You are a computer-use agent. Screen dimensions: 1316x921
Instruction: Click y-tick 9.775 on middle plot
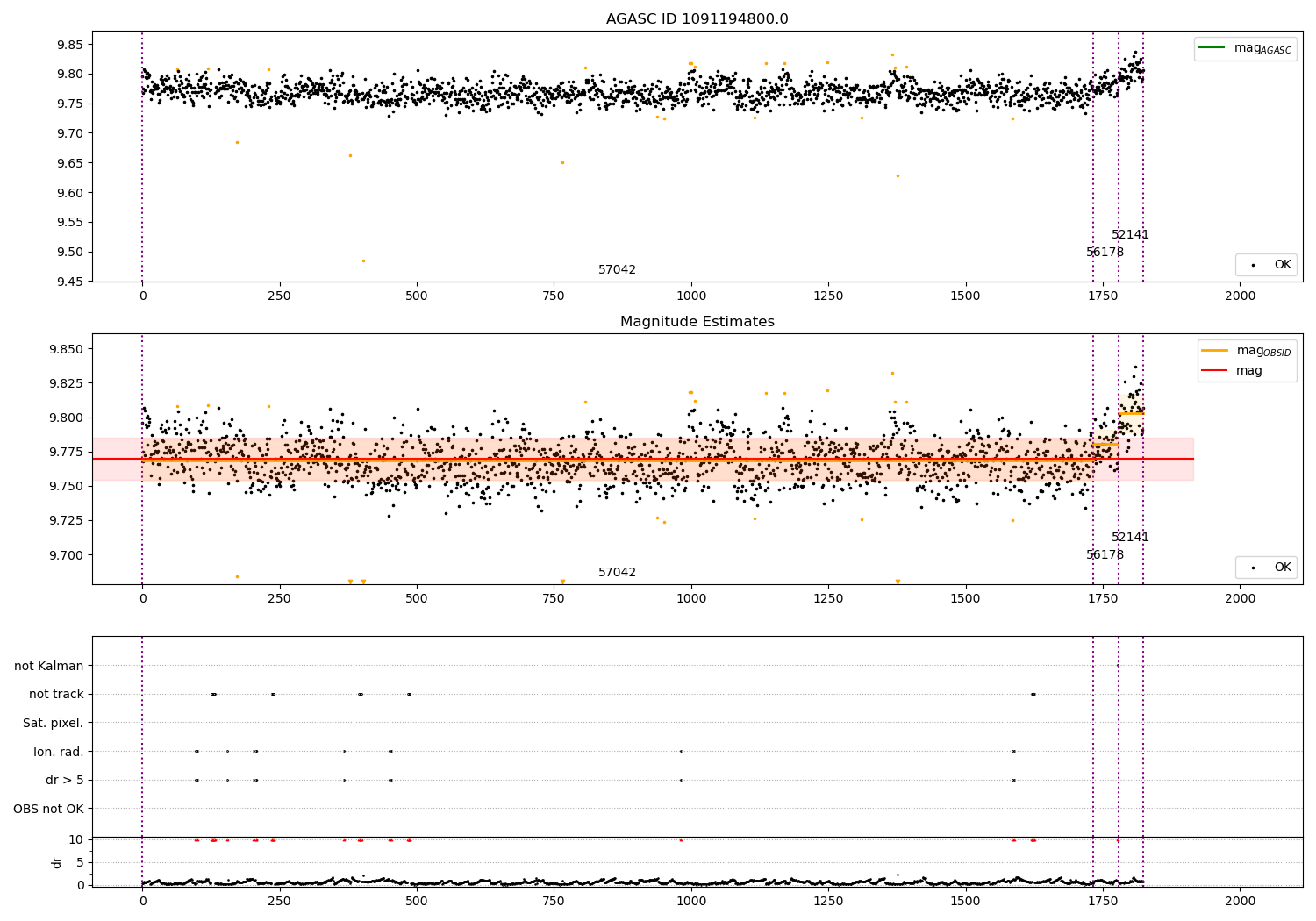click(66, 452)
